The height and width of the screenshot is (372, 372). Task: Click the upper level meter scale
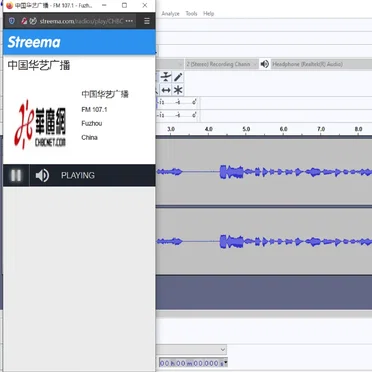[177, 103]
